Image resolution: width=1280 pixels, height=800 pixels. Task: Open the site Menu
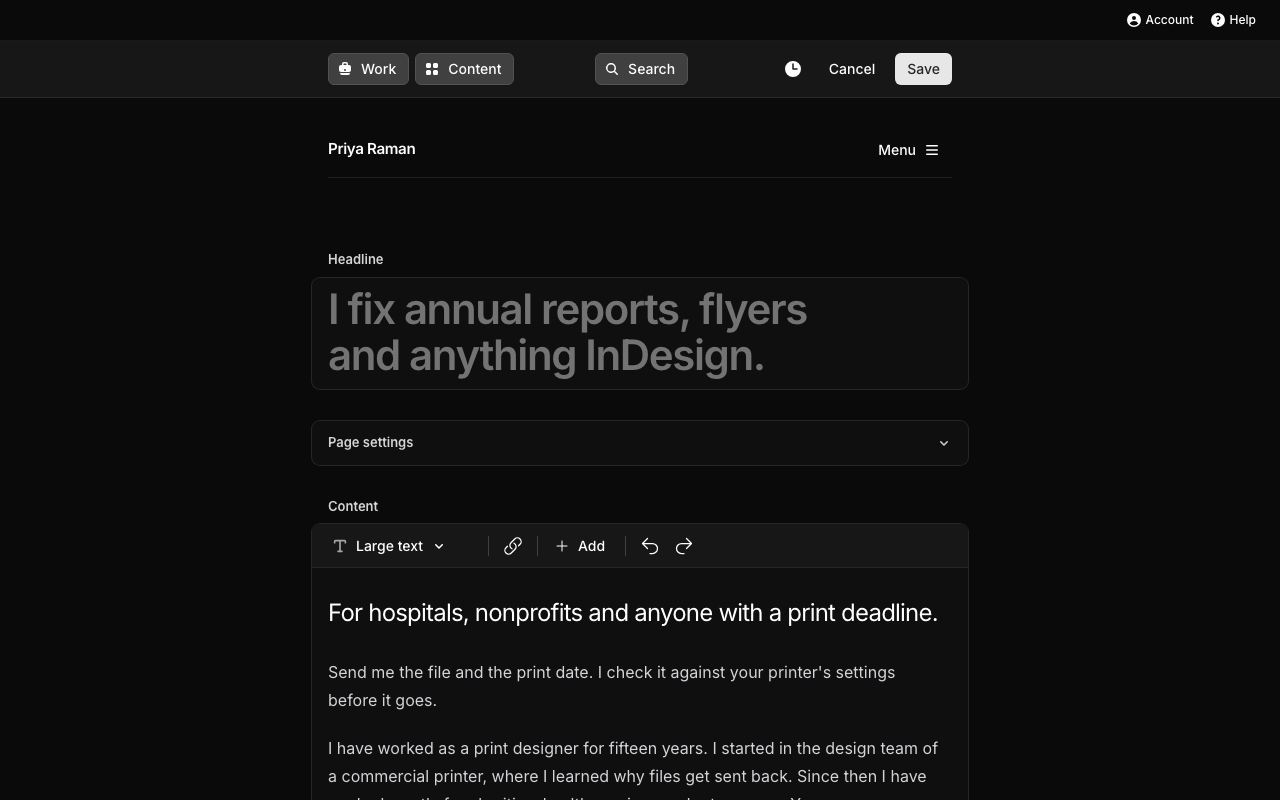click(908, 150)
